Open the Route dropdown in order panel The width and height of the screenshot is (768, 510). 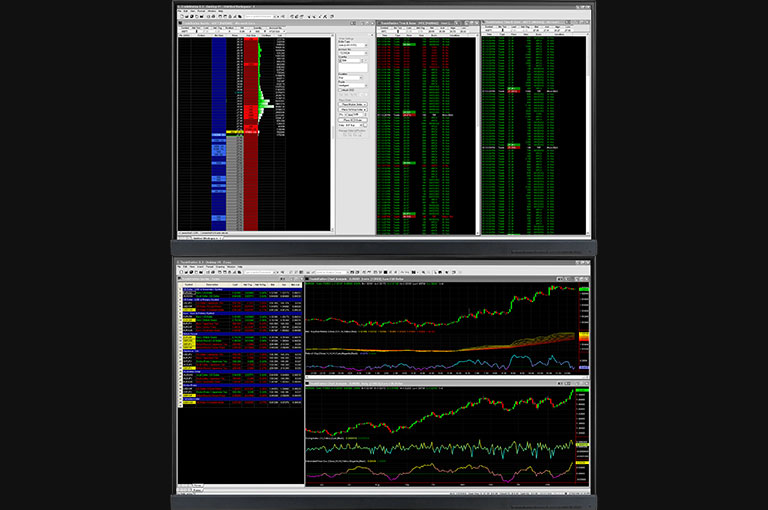click(x=353, y=85)
